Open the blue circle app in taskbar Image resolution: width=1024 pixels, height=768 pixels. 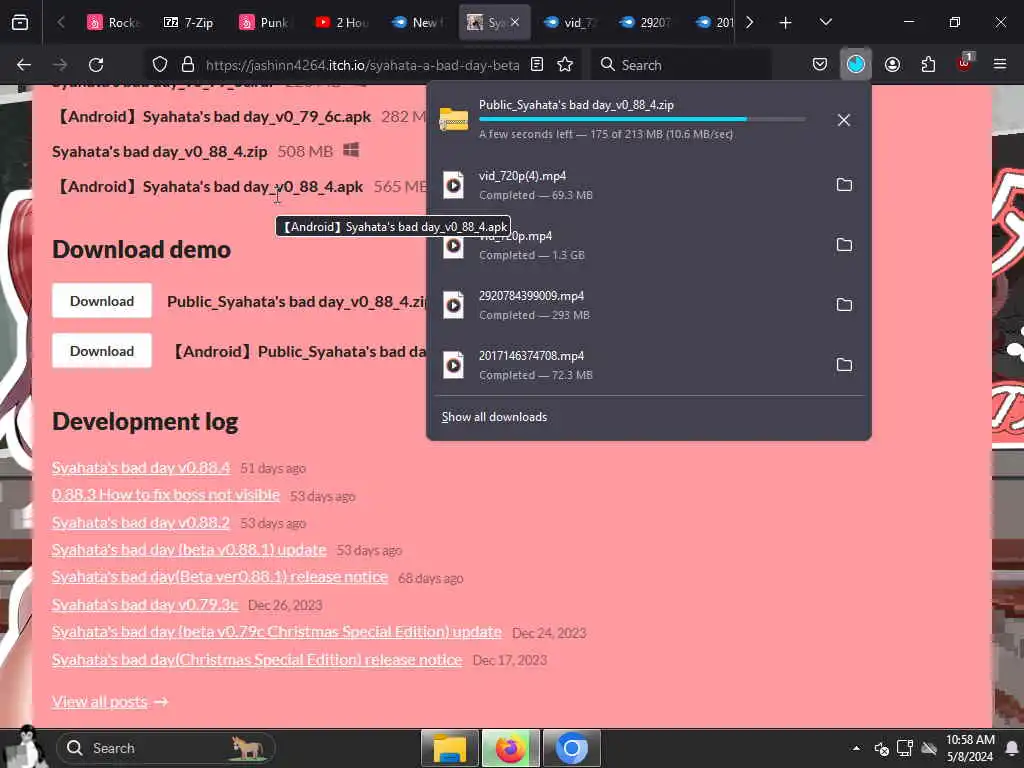coord(571,748)
